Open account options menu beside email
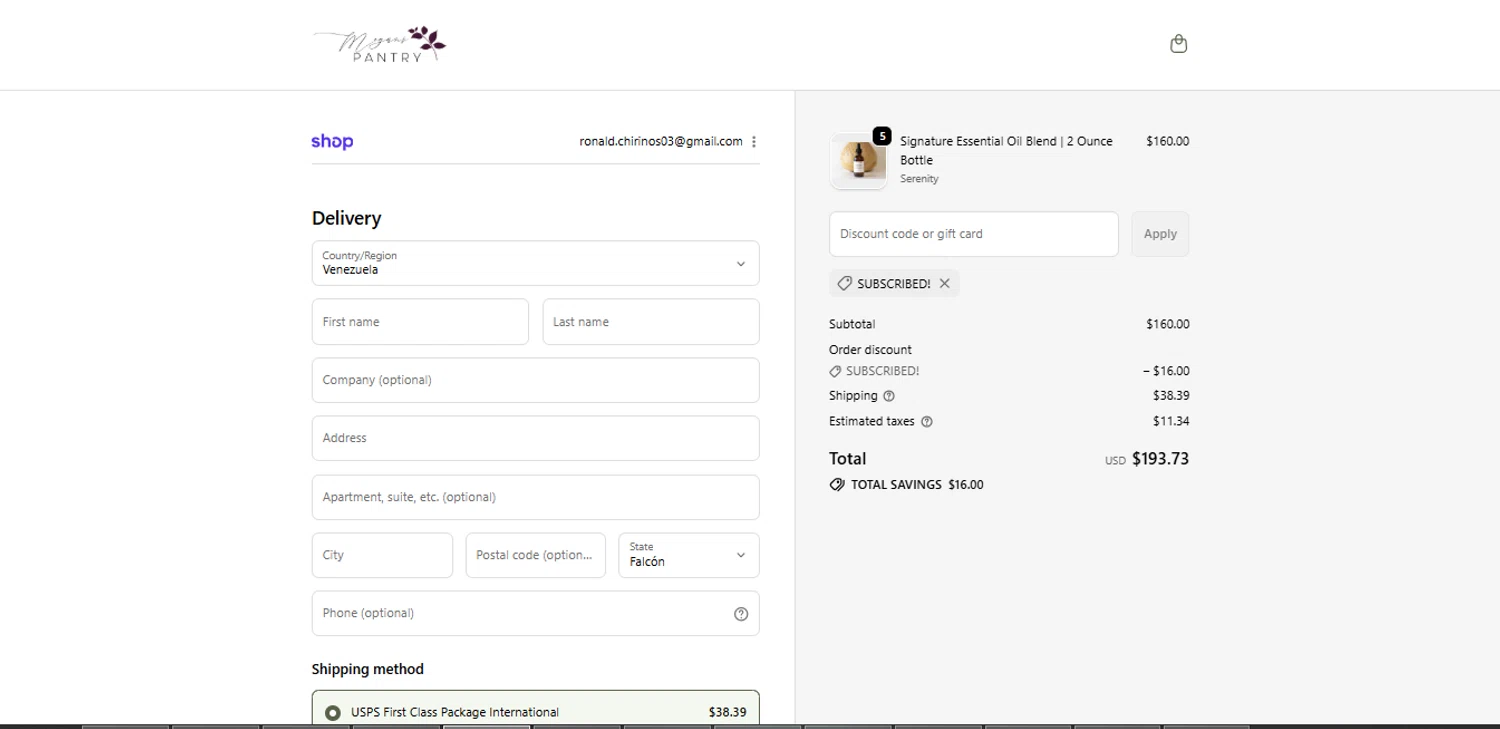 [754, 142]
